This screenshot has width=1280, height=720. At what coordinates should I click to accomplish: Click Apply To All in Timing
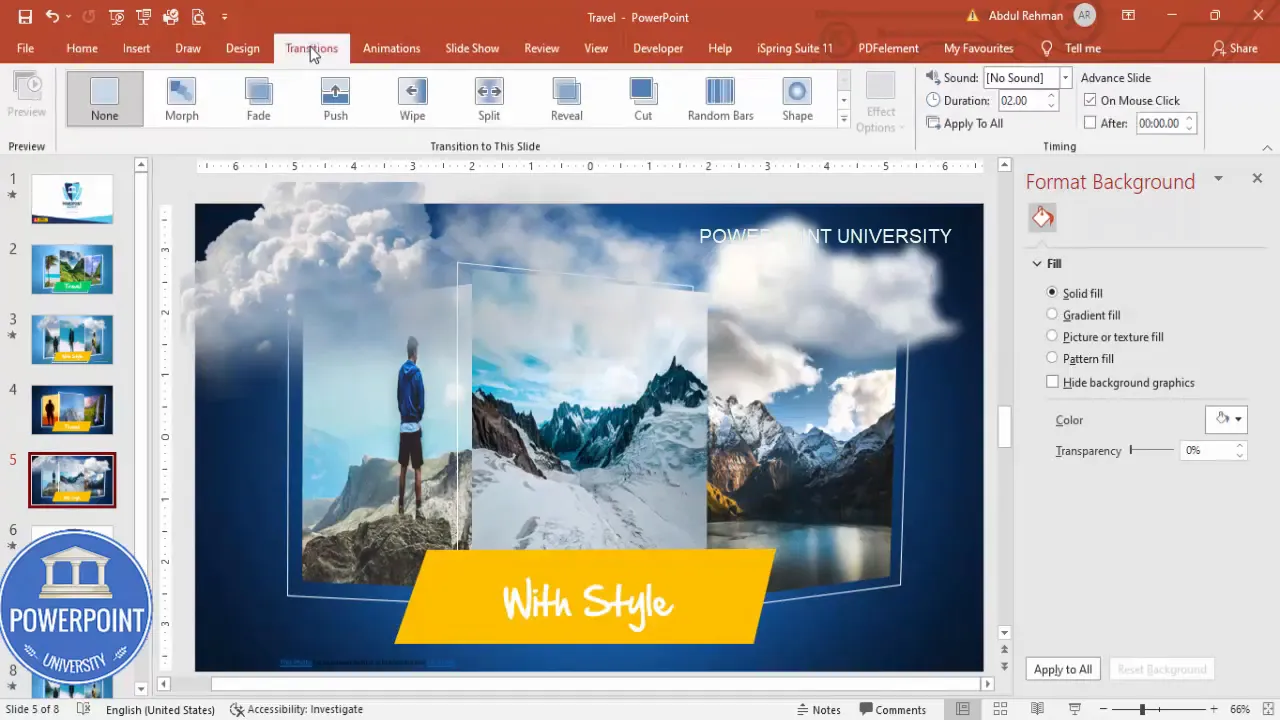click(965, 123)
